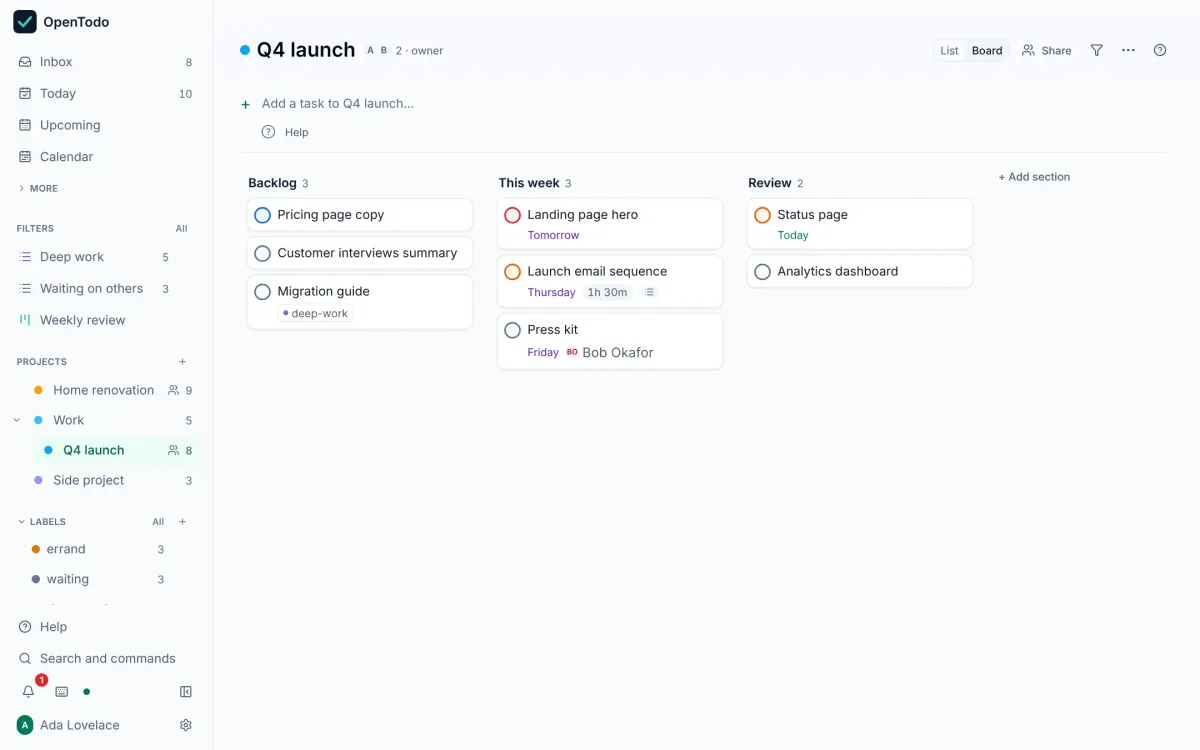
Task: Click the Q4 launch shared members icon
Action: pos(174,450)
